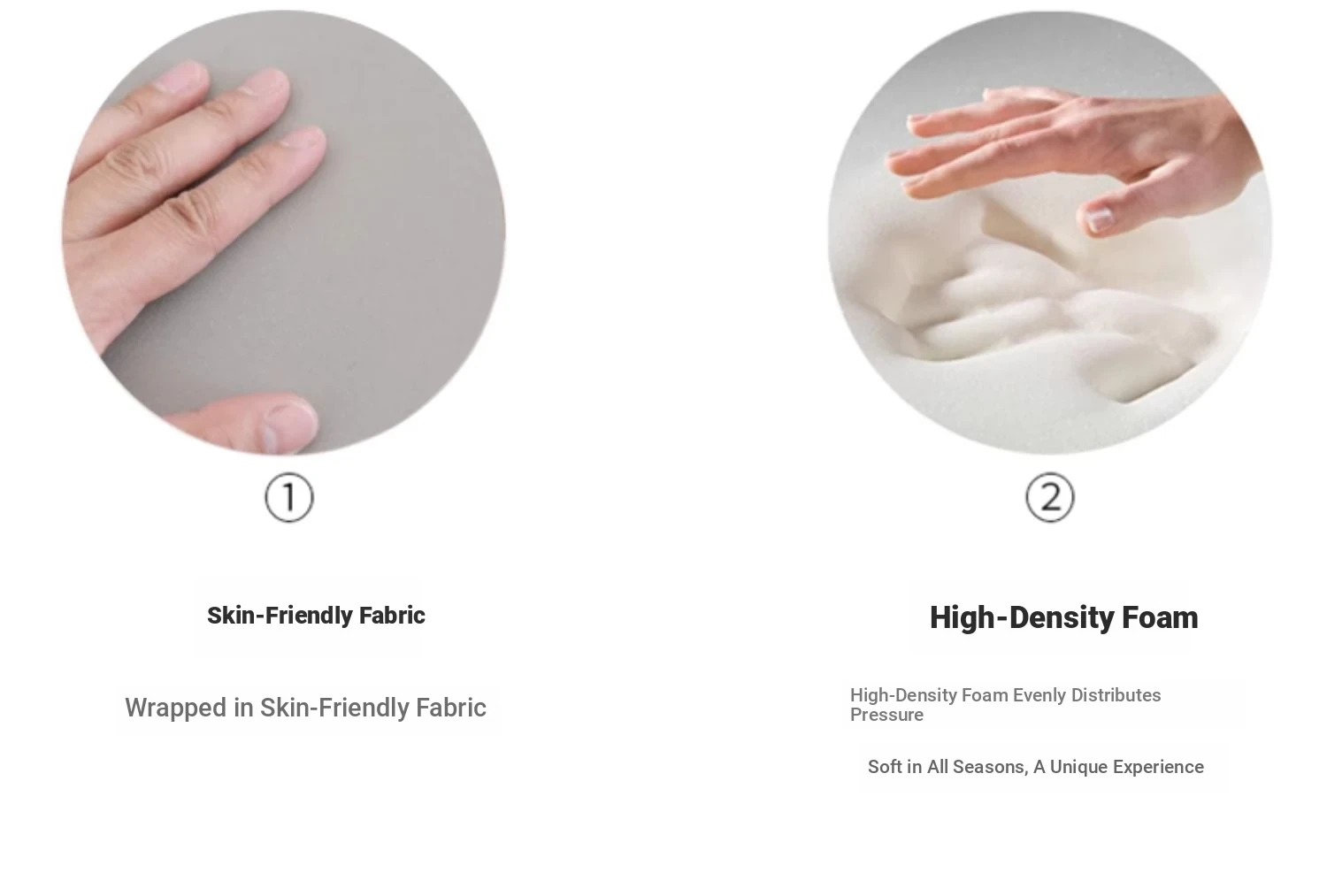Click the circled number 1 icon

click(289, 498)
